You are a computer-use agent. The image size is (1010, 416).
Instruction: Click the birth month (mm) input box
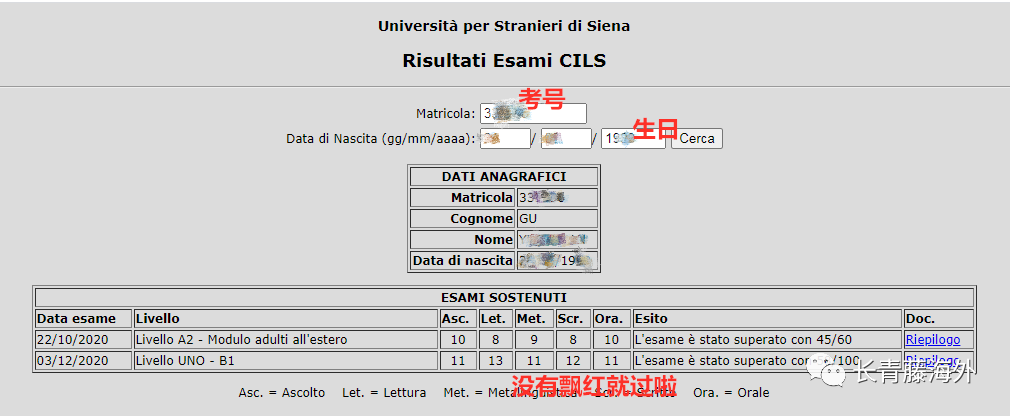point(566,138)
